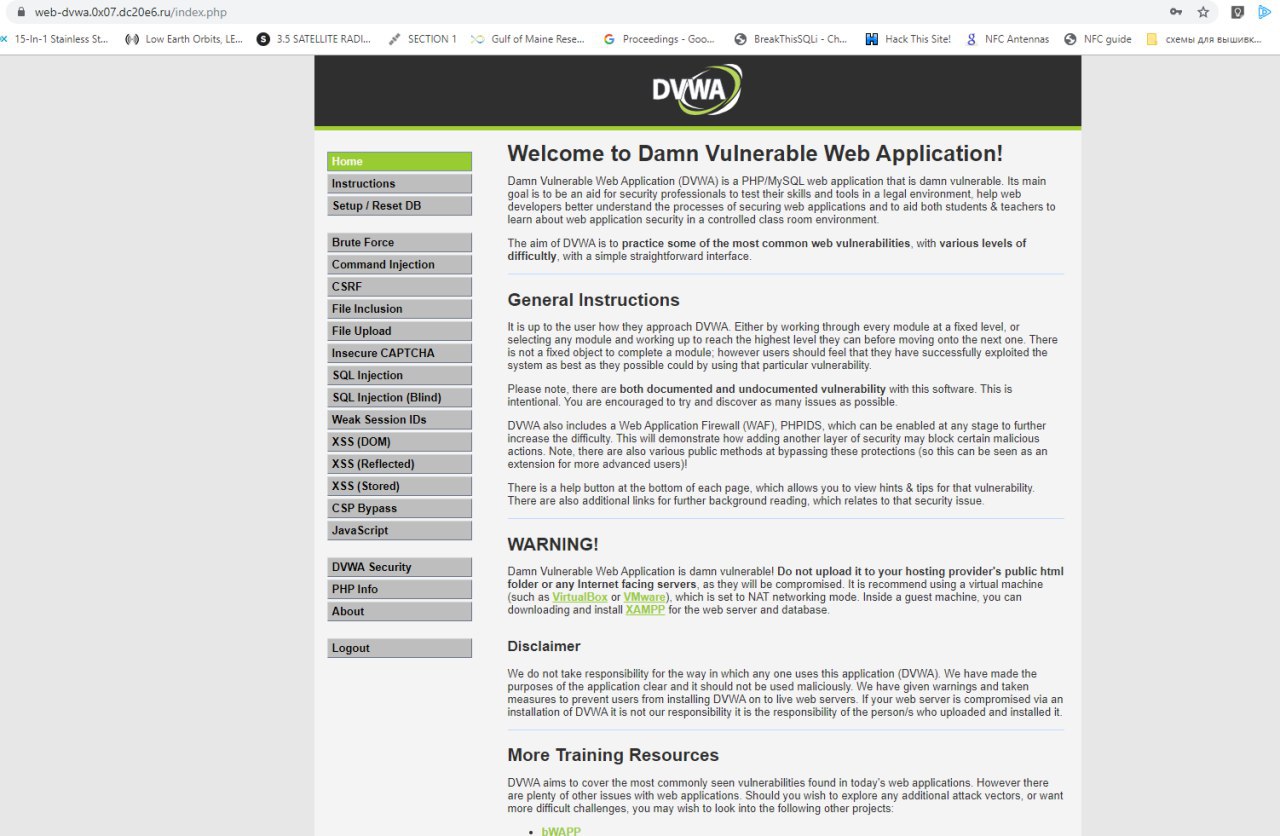Click the DVWA logo in header
Viewport: 1280px width, 836px height.
tap(697, 90)
